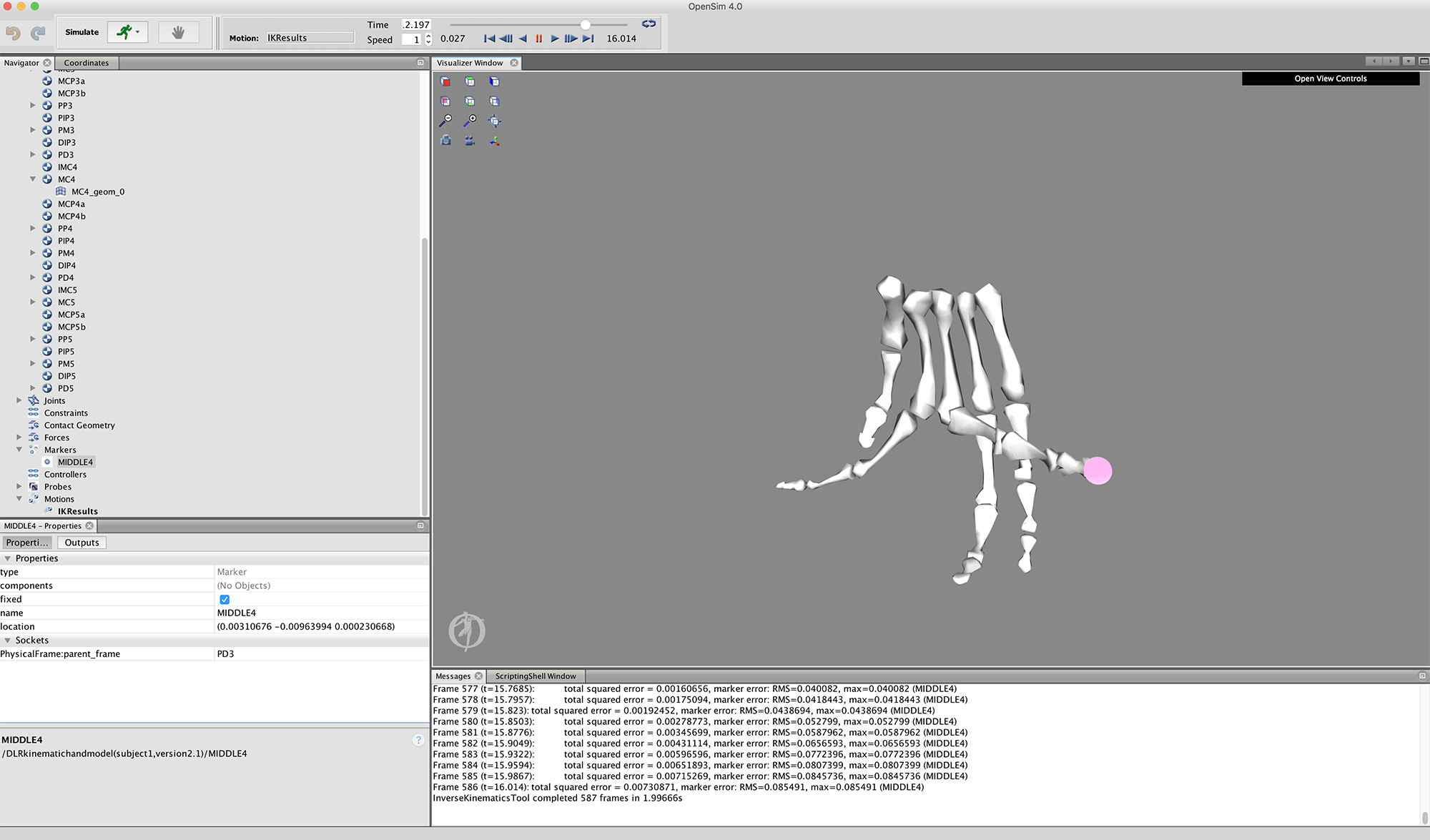Collapse the MC4 body node
Viewport: 1430px width, 840px height.
point(33,179)
